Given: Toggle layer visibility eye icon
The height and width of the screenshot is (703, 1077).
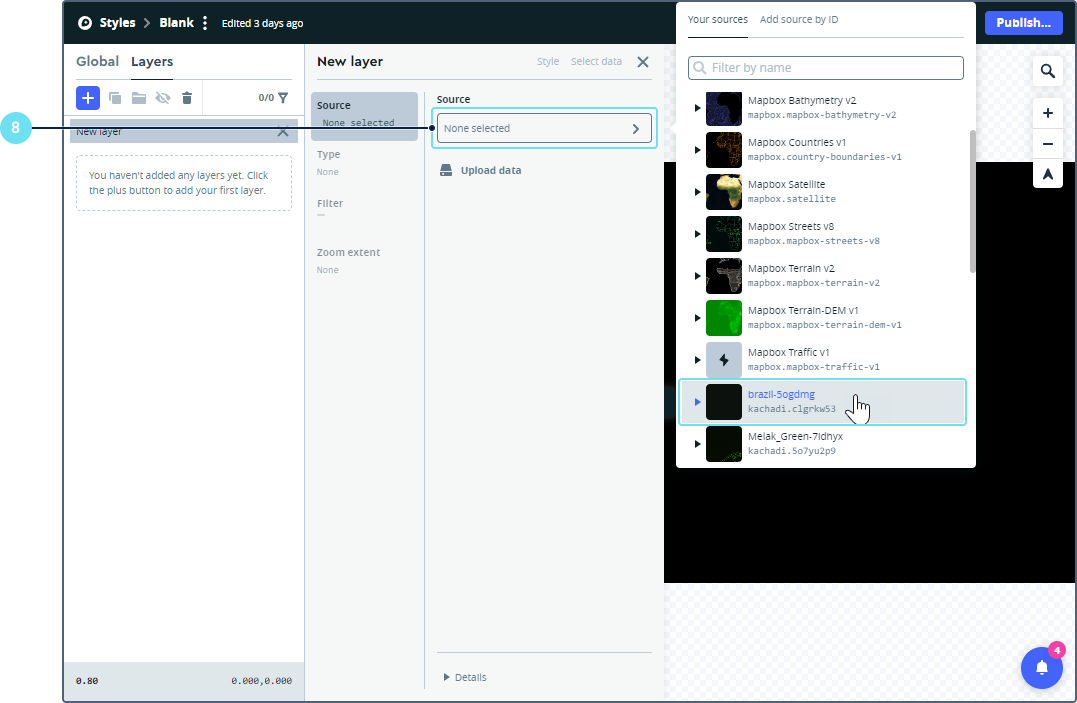Looking at the screenshot, I should click(x=163, y=98).
